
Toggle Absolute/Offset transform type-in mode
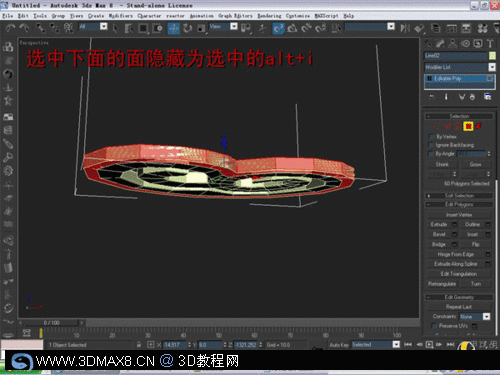point(151,345)
